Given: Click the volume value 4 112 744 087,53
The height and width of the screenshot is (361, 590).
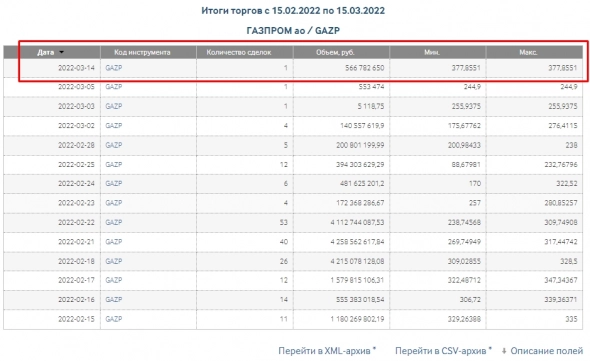Looking at the screenshot, I should [x=357, y=222].
